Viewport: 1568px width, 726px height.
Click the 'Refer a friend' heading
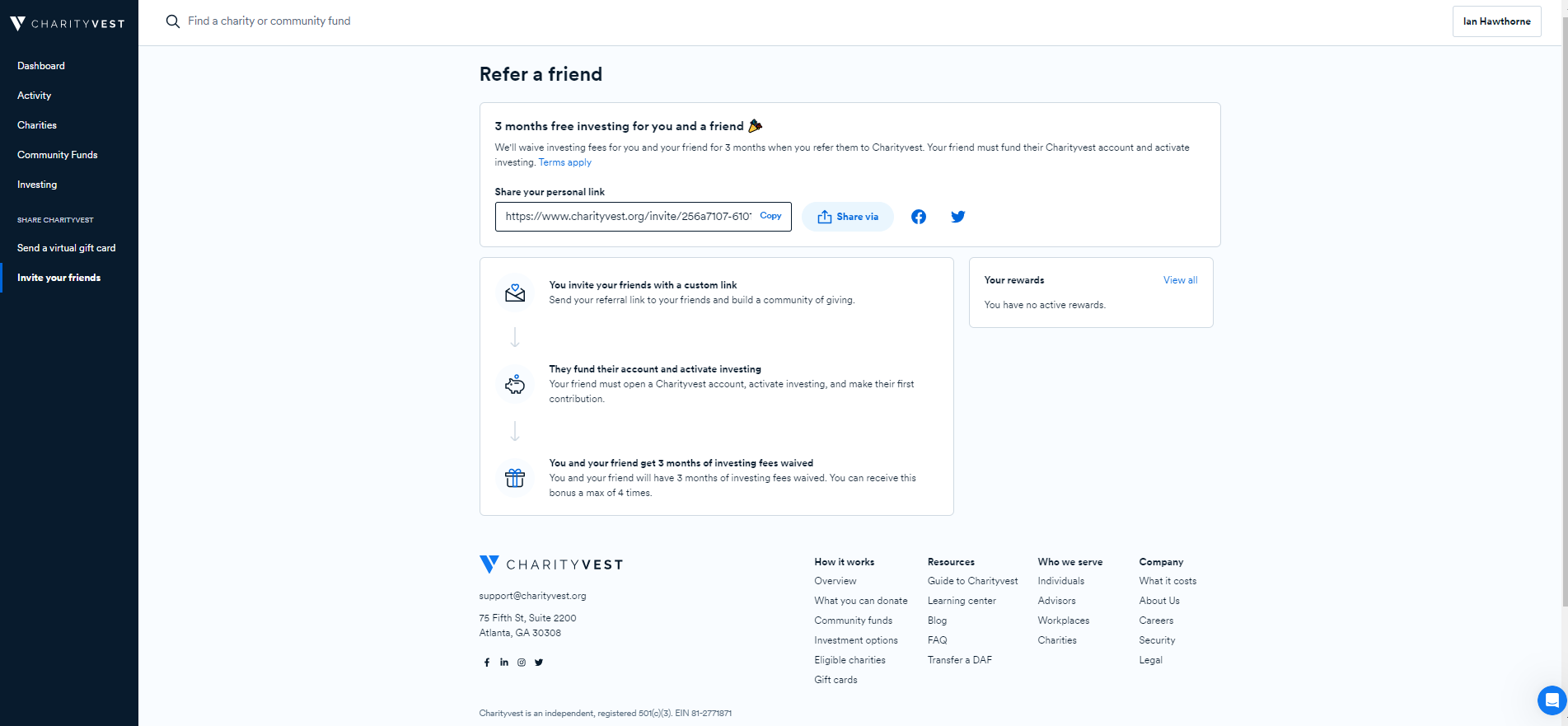point(541,74)
